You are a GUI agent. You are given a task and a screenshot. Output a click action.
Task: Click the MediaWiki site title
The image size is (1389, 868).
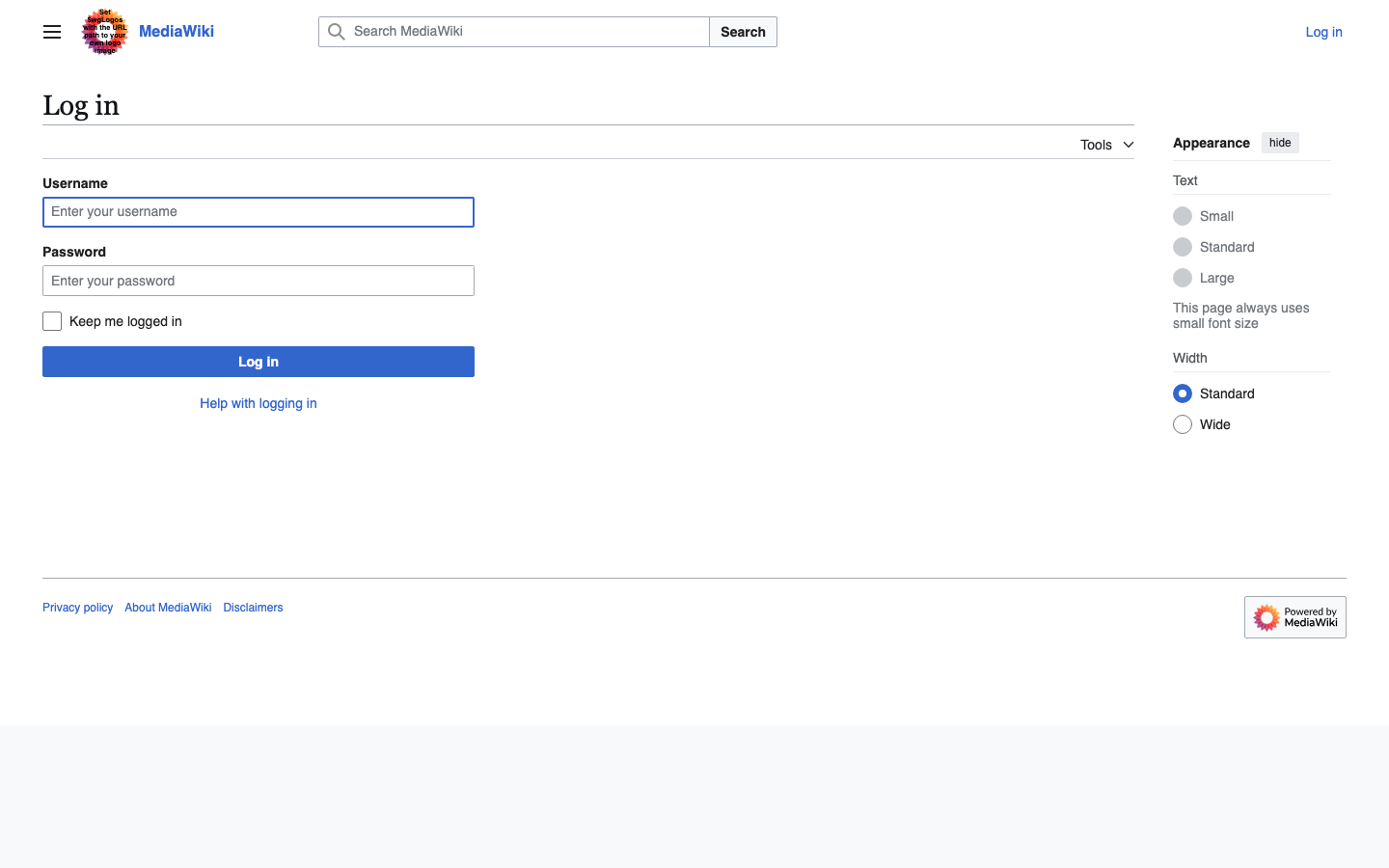177,31
